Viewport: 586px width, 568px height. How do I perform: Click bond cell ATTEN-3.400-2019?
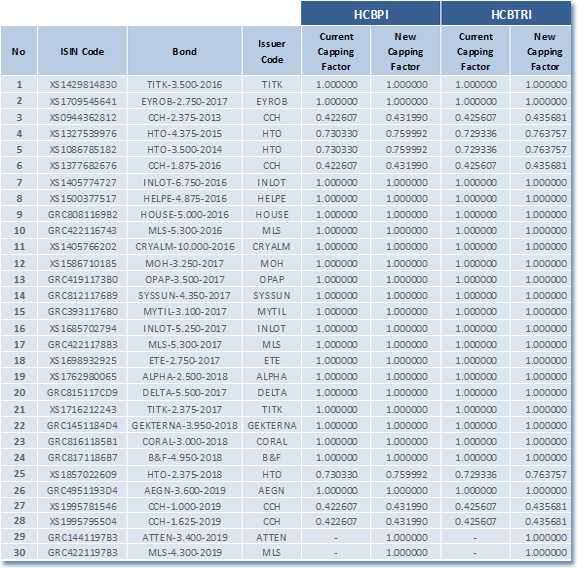tap(185, 537)
